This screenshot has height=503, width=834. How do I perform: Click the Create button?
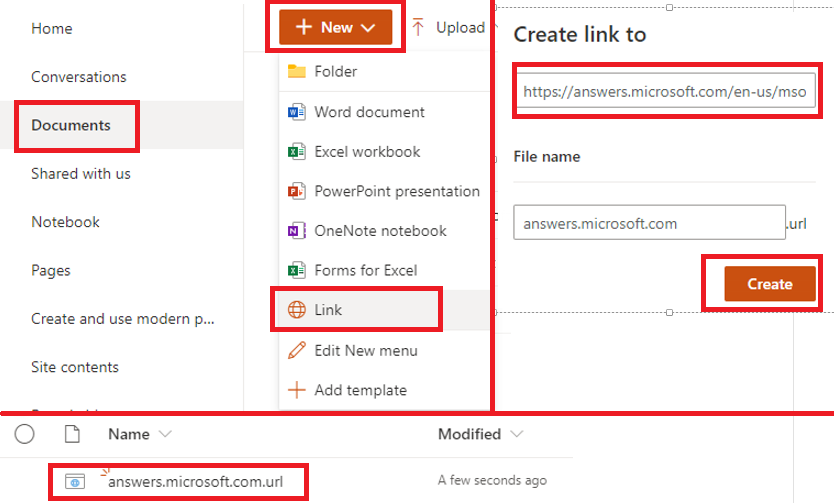(x=770, y=284)
